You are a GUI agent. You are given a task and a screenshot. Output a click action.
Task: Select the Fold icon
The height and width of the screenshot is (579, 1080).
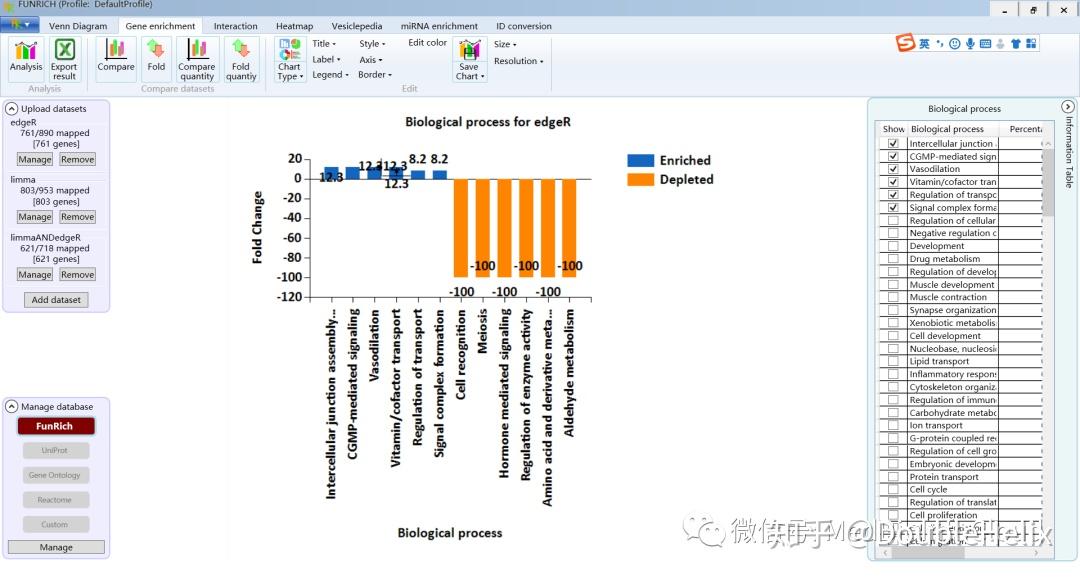156,57
